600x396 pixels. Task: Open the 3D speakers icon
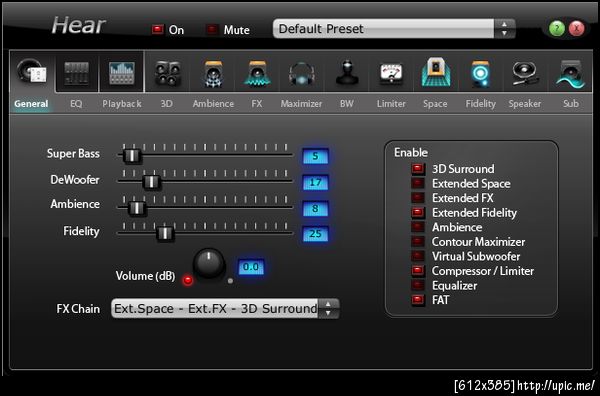click(x=167, y=73)
